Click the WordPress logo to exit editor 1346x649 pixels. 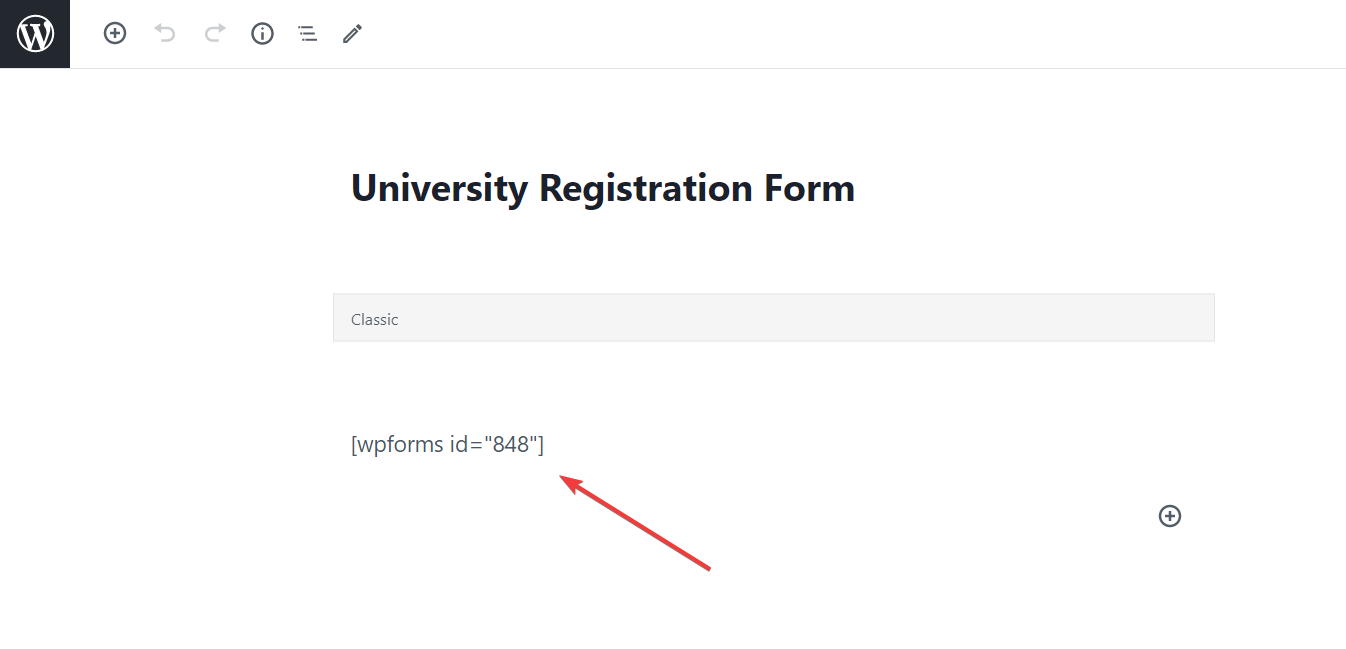pos(35,34)
